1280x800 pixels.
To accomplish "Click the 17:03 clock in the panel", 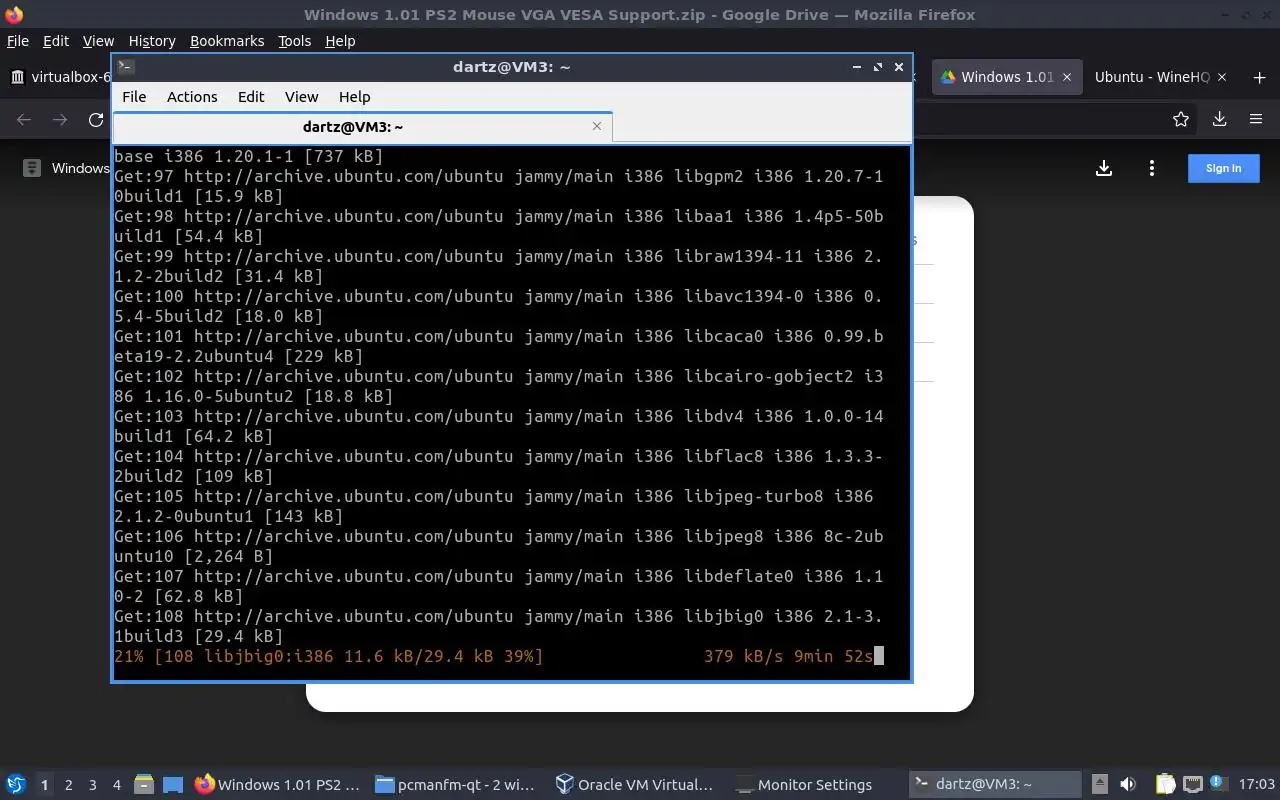I will (1256, 785).
